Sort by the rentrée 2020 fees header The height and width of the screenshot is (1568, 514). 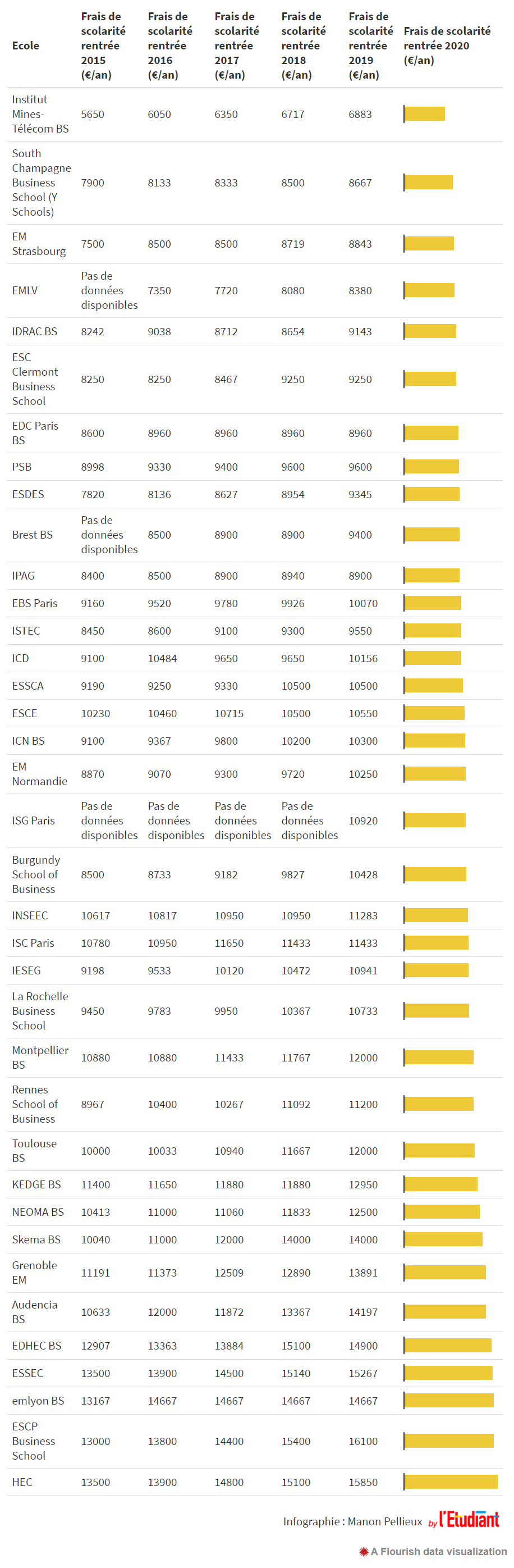(447, 45)
